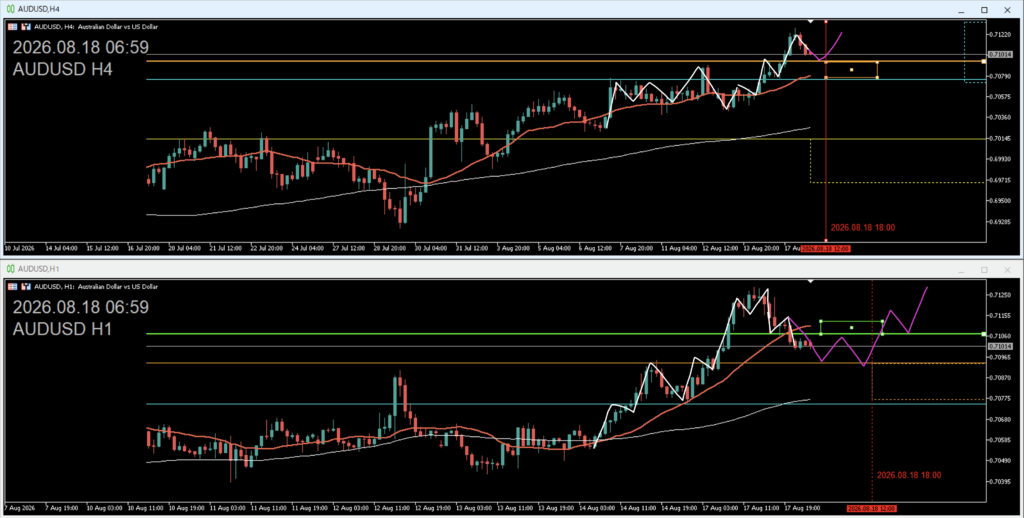The height and width of the screenshot is (518, 1024).
Task: Close the AUDUSD,H4 window
Action: [x=1007, y=10]
